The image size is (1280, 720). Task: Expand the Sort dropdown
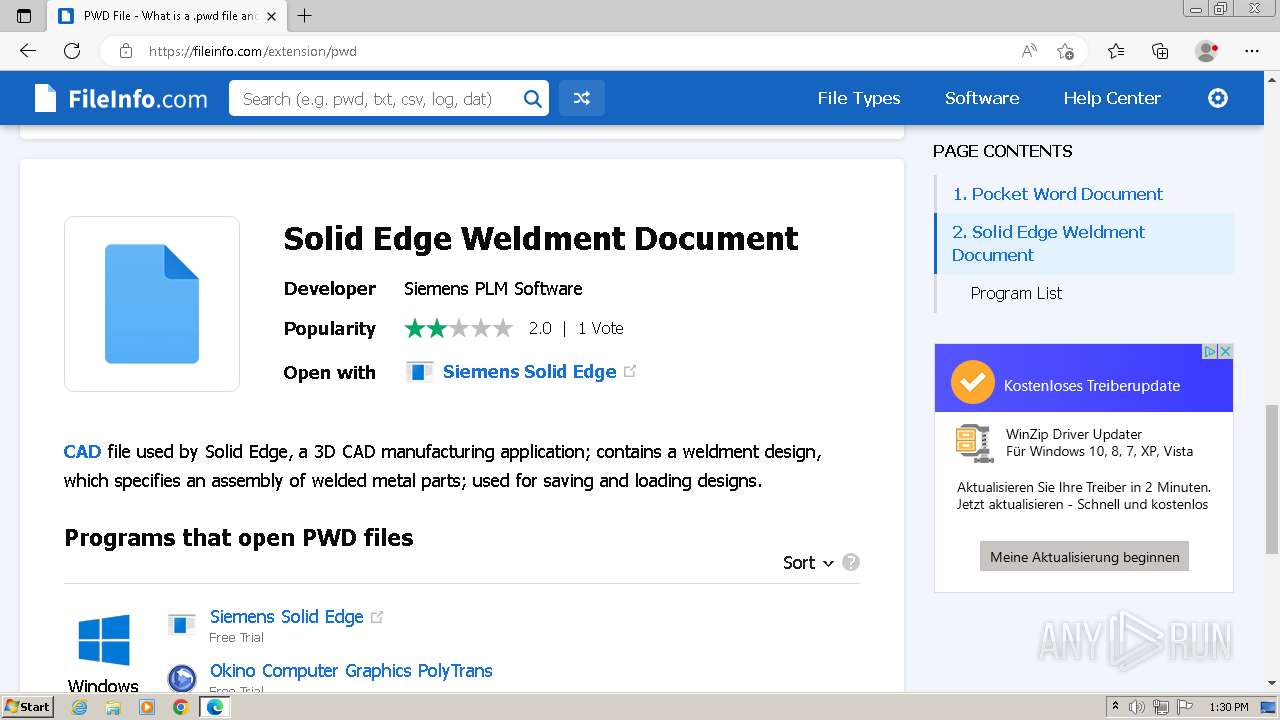[808, 563]
